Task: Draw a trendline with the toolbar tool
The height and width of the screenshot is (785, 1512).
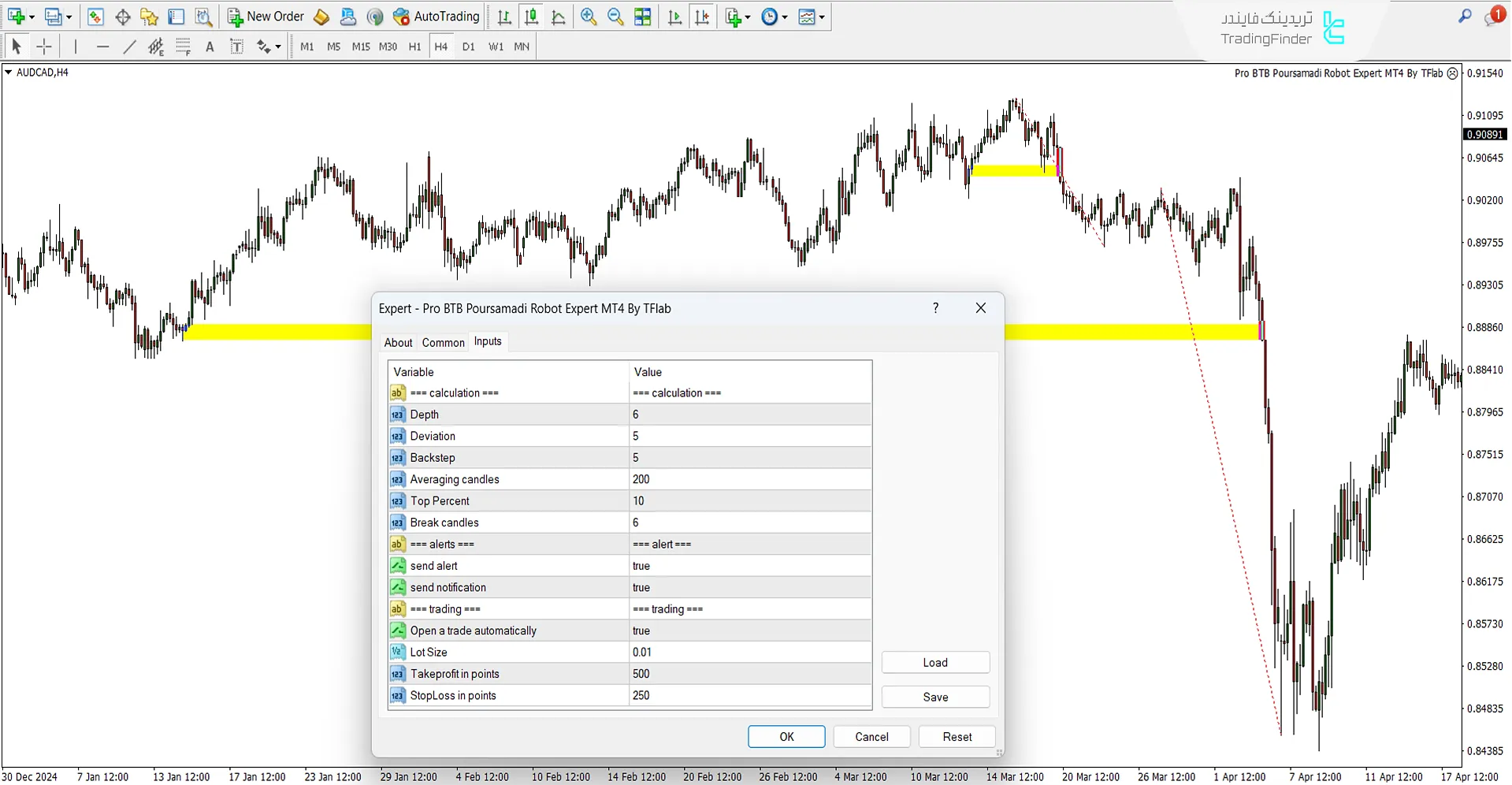Action: coord(129,47)
